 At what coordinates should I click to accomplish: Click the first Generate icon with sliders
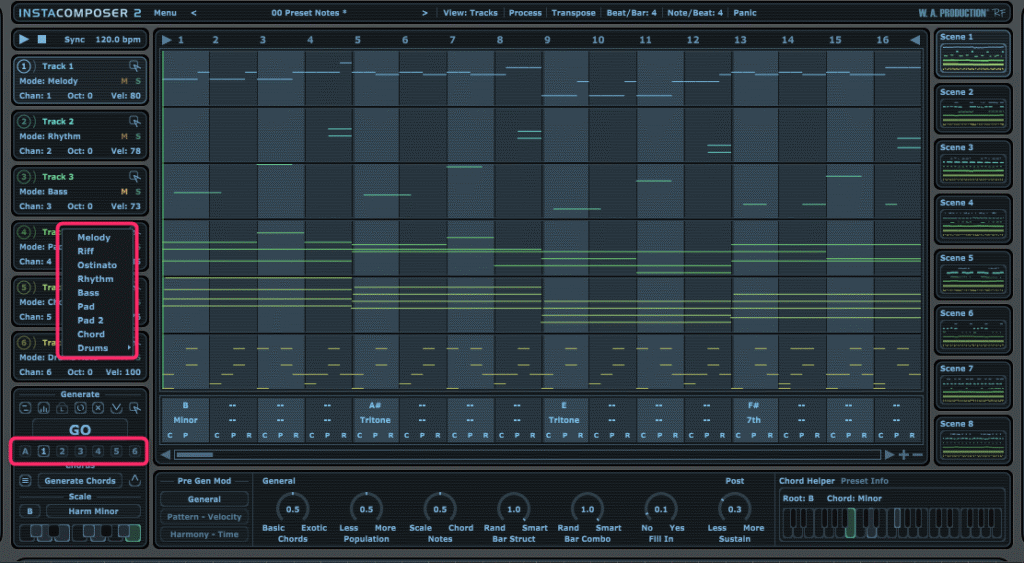tap(25, 408)
